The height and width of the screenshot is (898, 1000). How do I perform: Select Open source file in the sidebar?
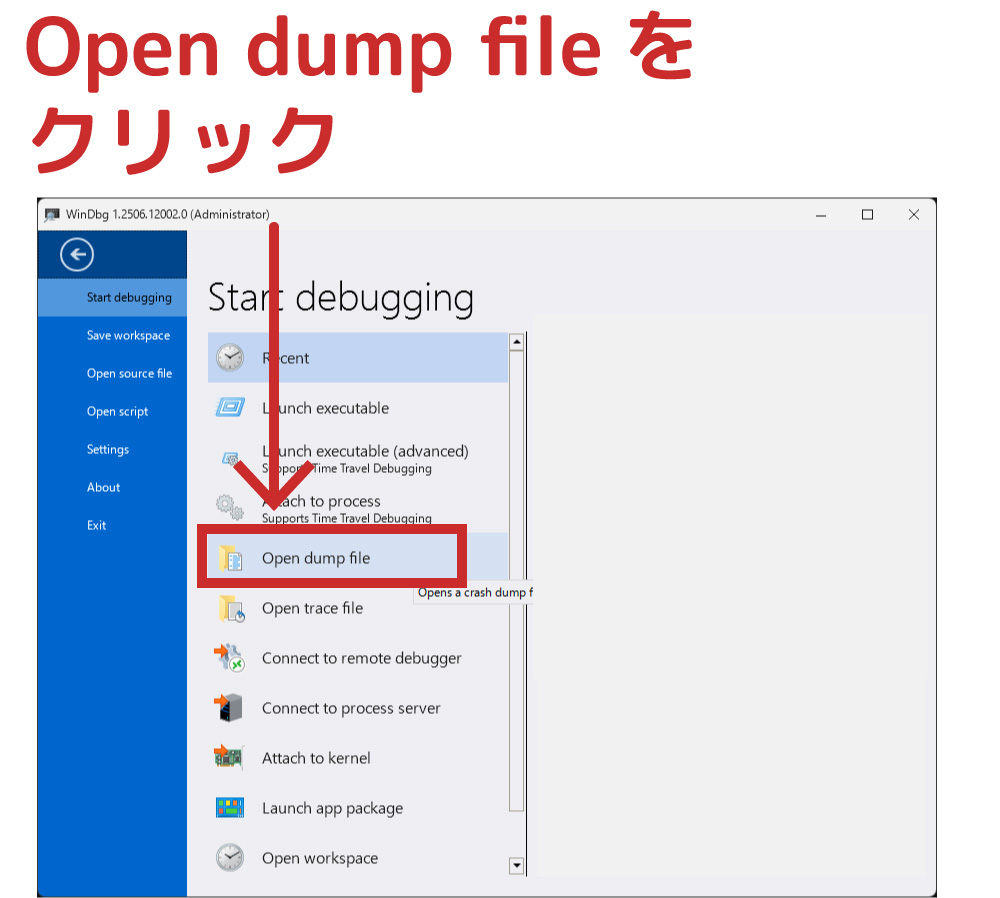click(x=129, y=373)
